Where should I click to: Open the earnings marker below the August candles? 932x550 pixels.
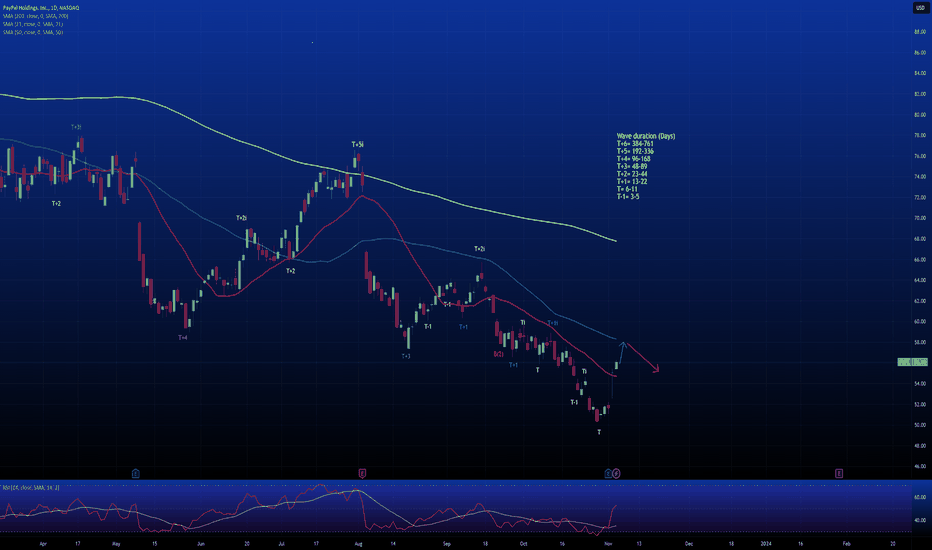click(362, 473)
